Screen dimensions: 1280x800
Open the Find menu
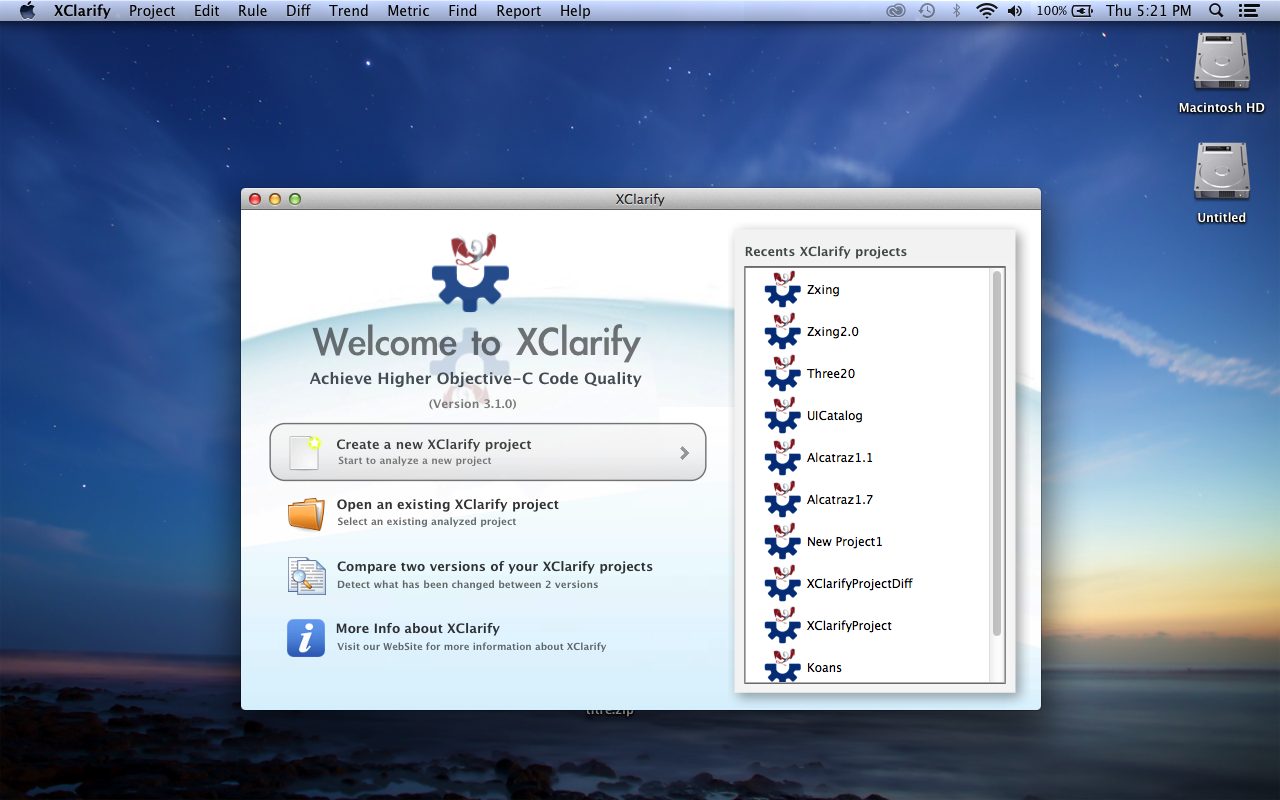click(x=462, y=11)
